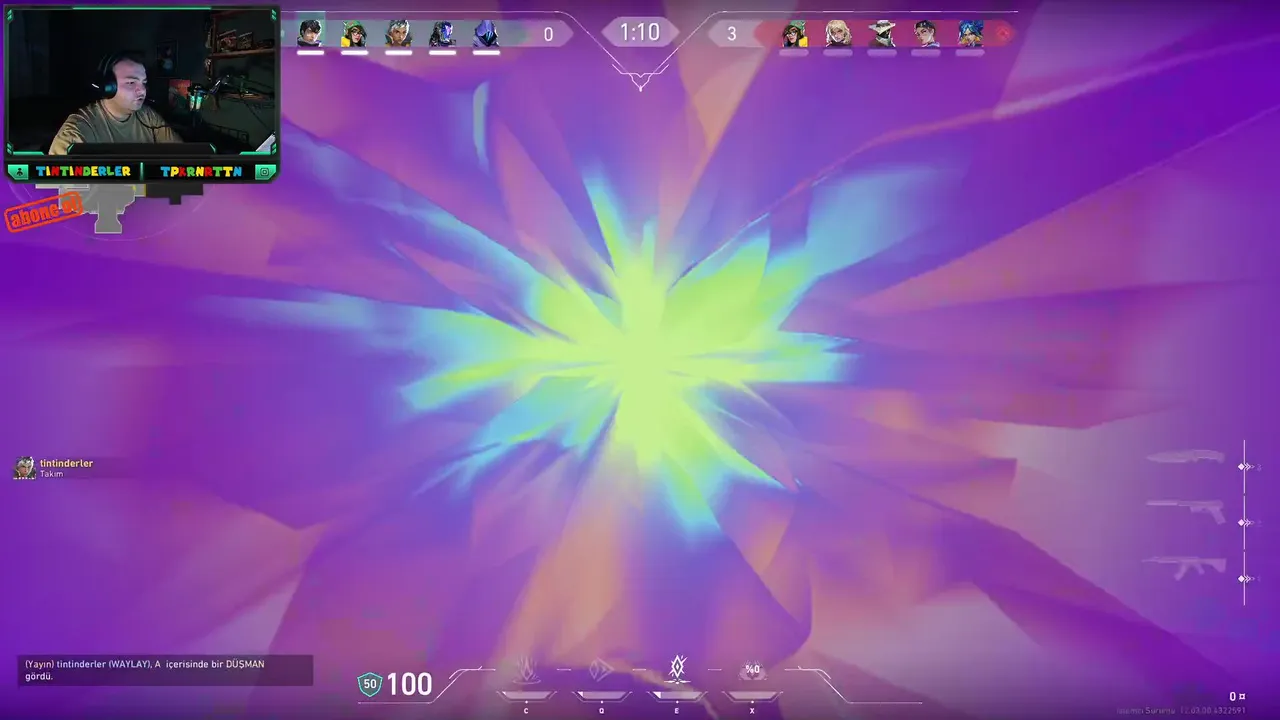This screenshot has width=1280, height=720.
Task: Click the C ability icon
Action: [x=526, y=669]
